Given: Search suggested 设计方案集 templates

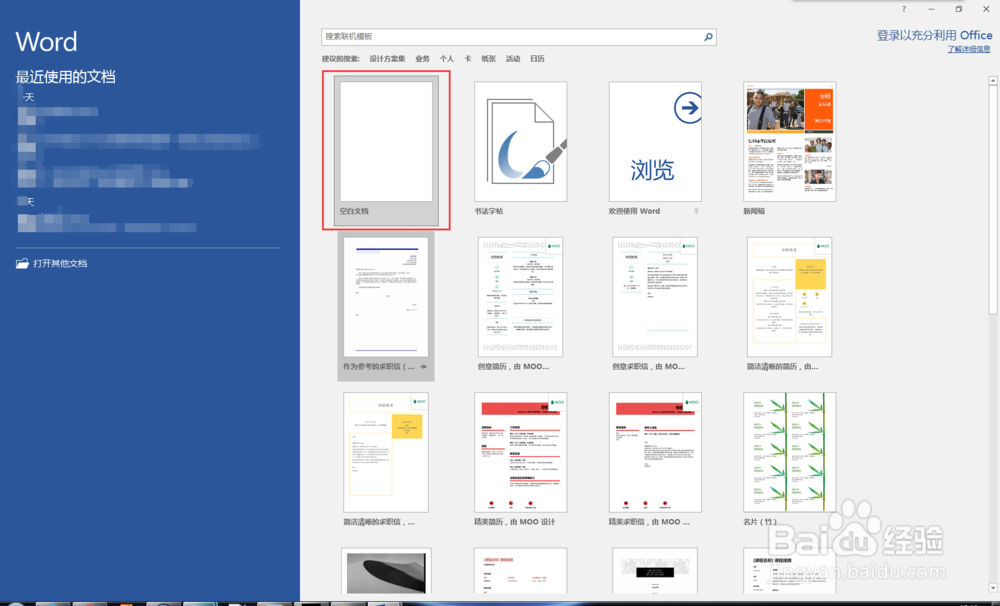Looking at the screenshot, I should point(387,59).
